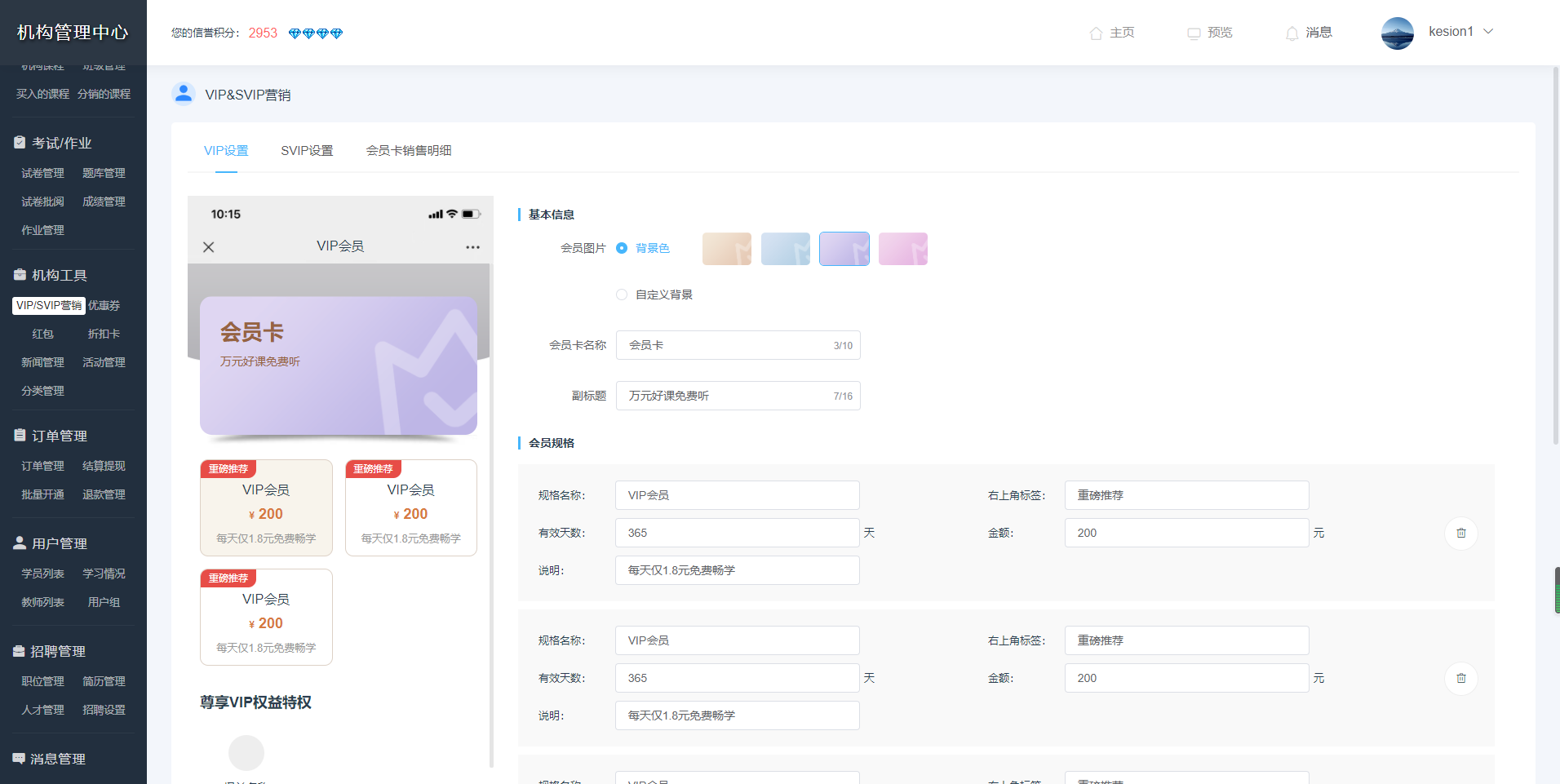
Task: Delete the second membership spec via trash icon
Action: point(1460,678)
